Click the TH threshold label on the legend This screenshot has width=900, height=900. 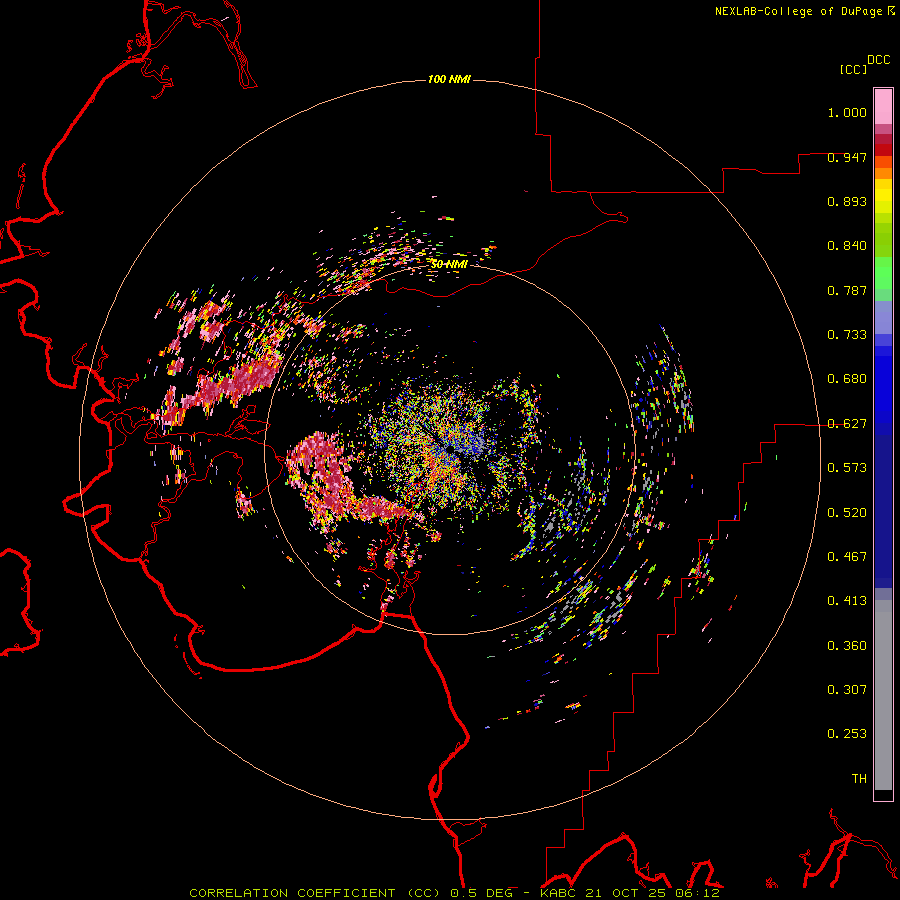tap(859, 779)
